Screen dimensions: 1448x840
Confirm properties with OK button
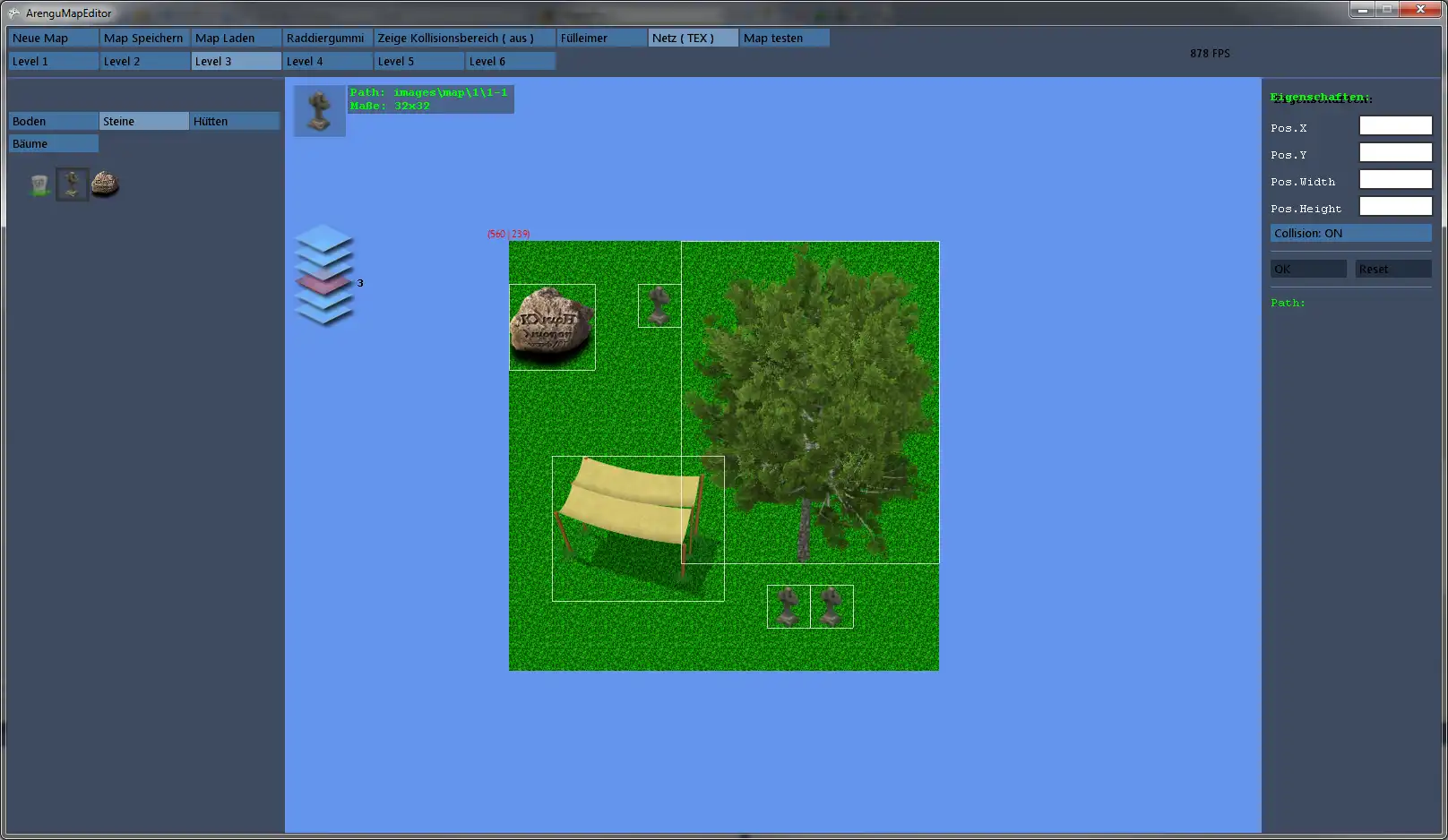pos(1308,269)
